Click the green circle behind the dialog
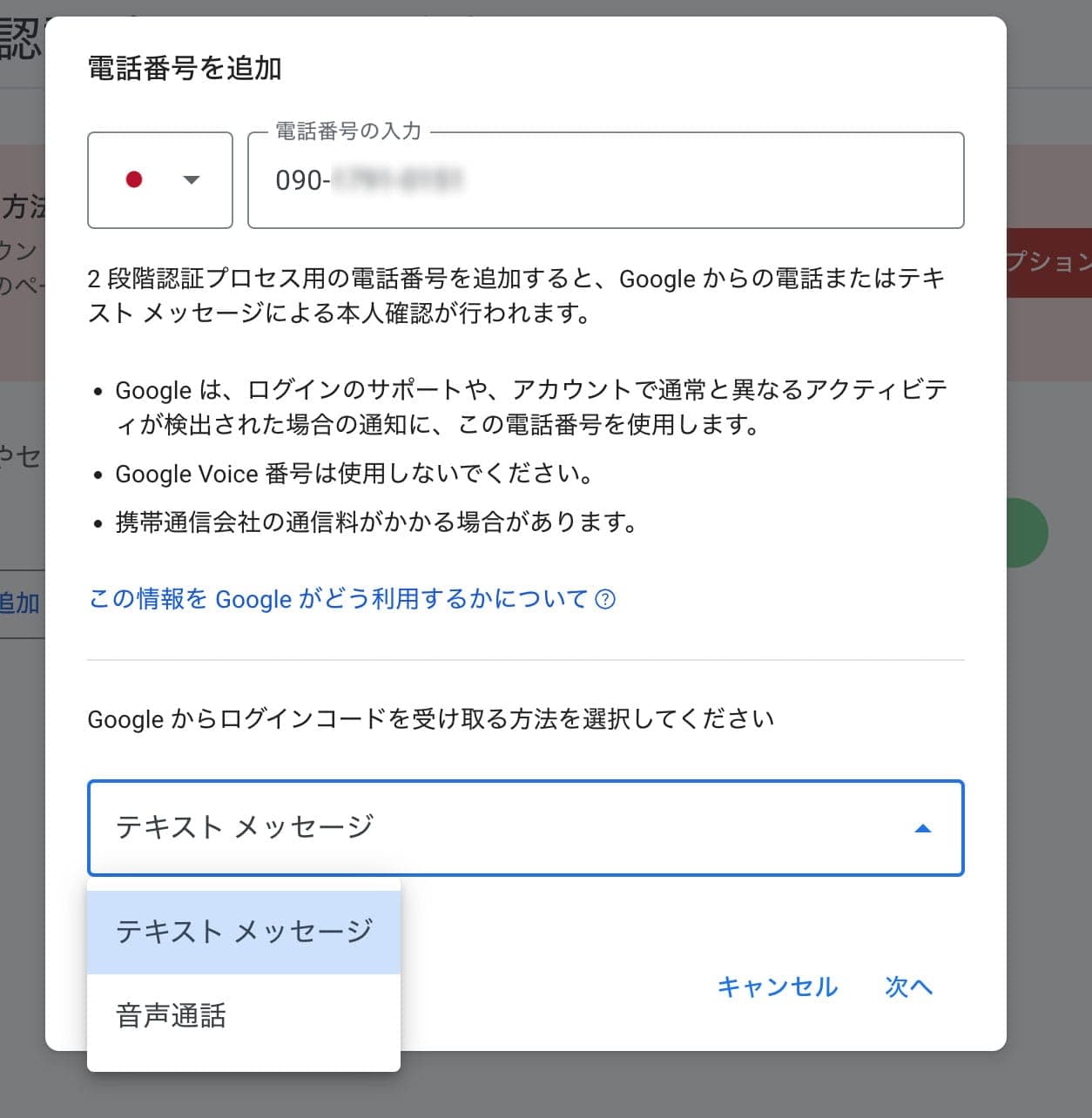Viewport: 1092px width, 1118px height. 1026,533
